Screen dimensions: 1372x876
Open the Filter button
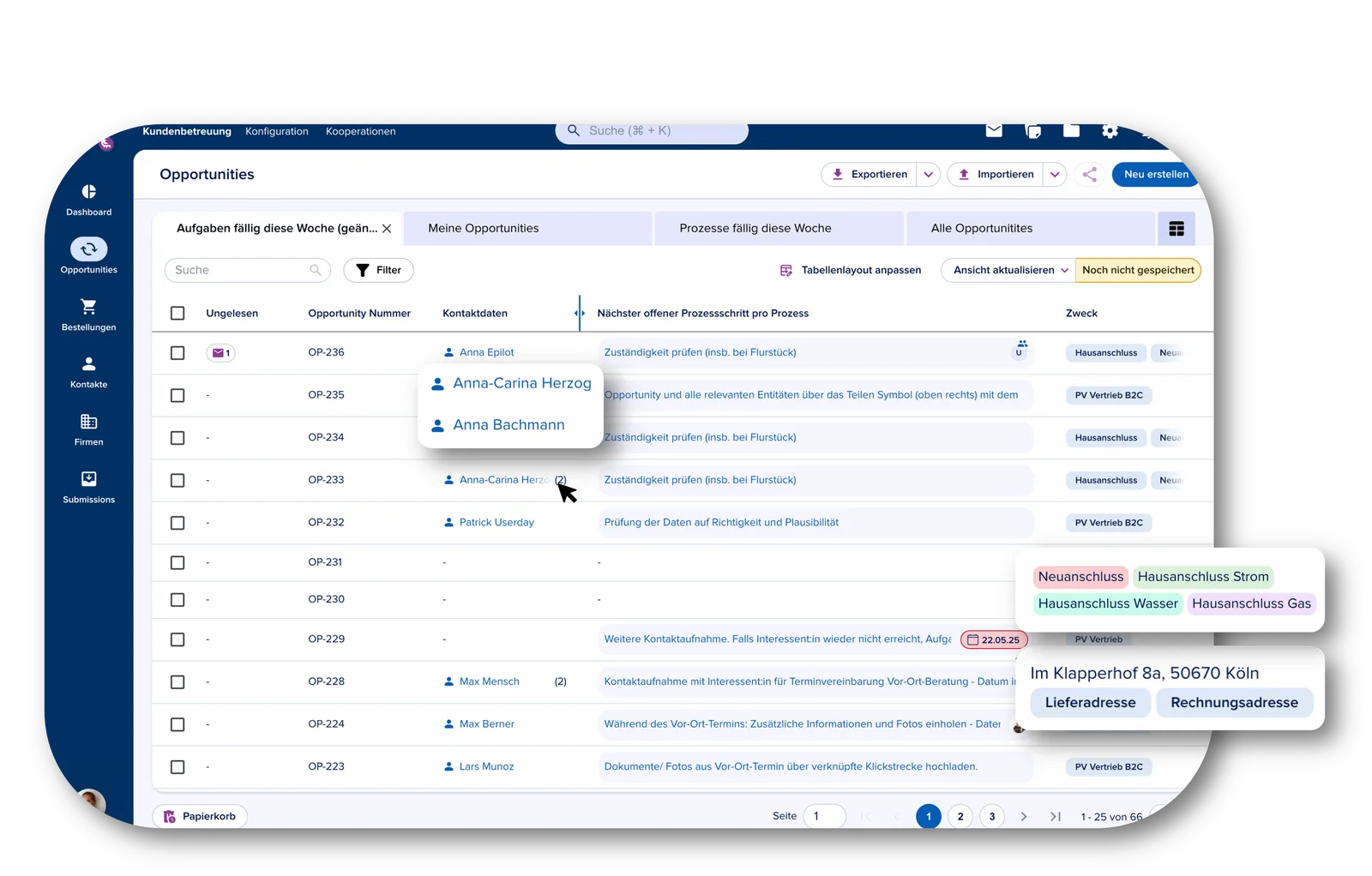378,271
